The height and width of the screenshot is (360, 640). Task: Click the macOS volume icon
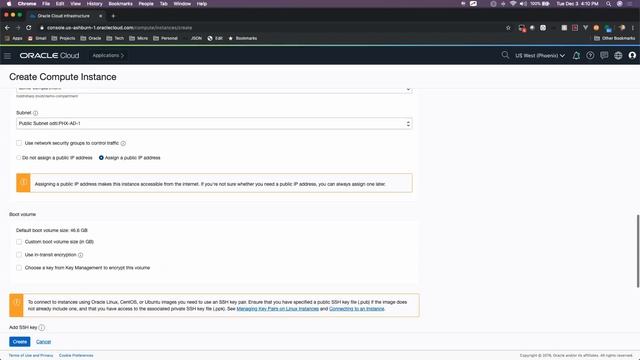523,4
